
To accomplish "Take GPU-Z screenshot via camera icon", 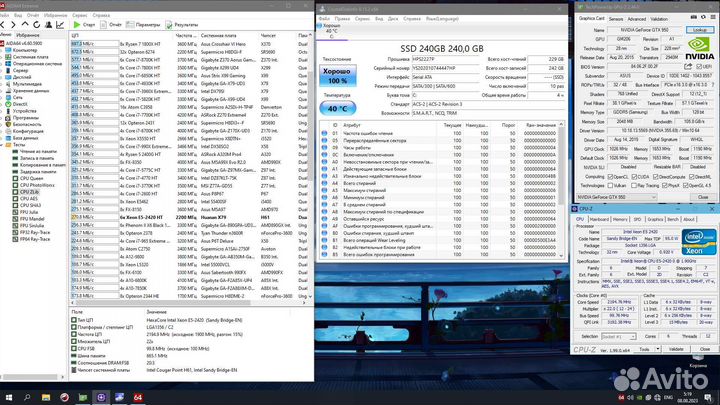I will pos(693,17).
